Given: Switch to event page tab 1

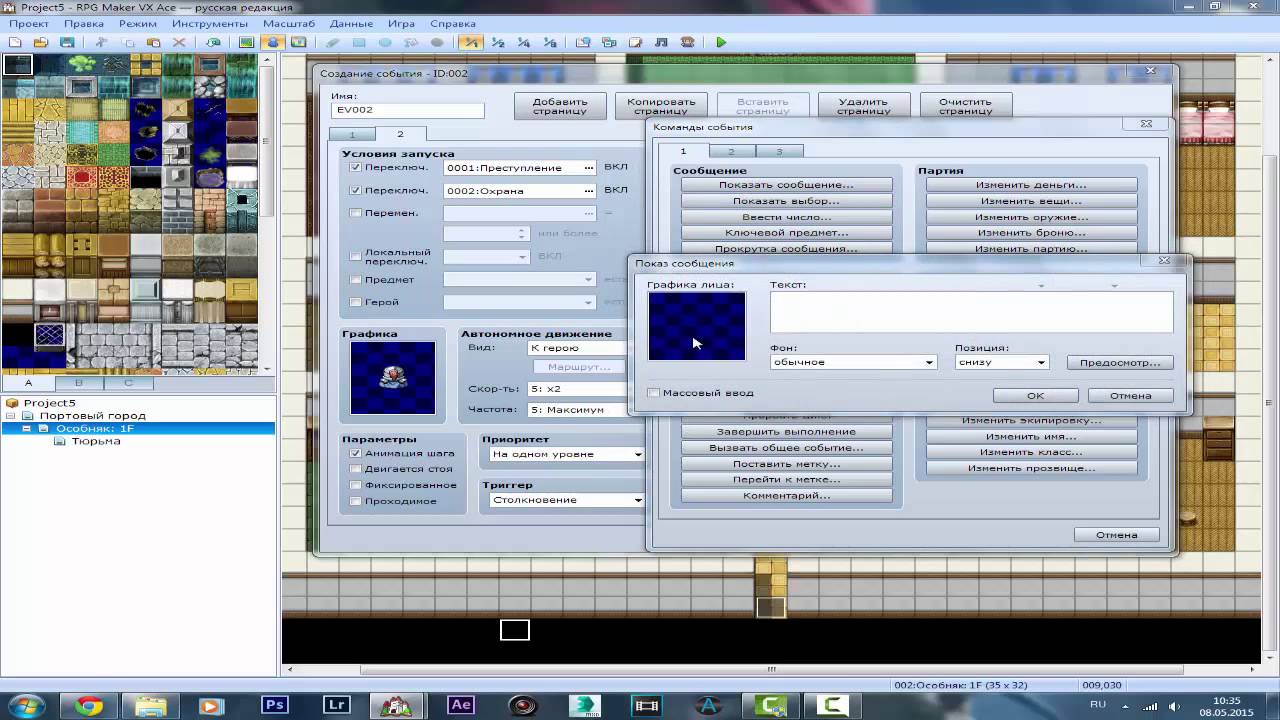Looking at the screenshot, I should 352,135.
